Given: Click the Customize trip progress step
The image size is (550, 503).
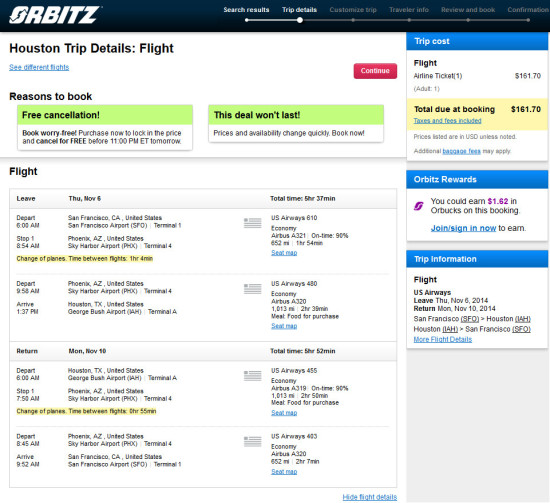Looking at the screenshot, I should click(353, 10).
